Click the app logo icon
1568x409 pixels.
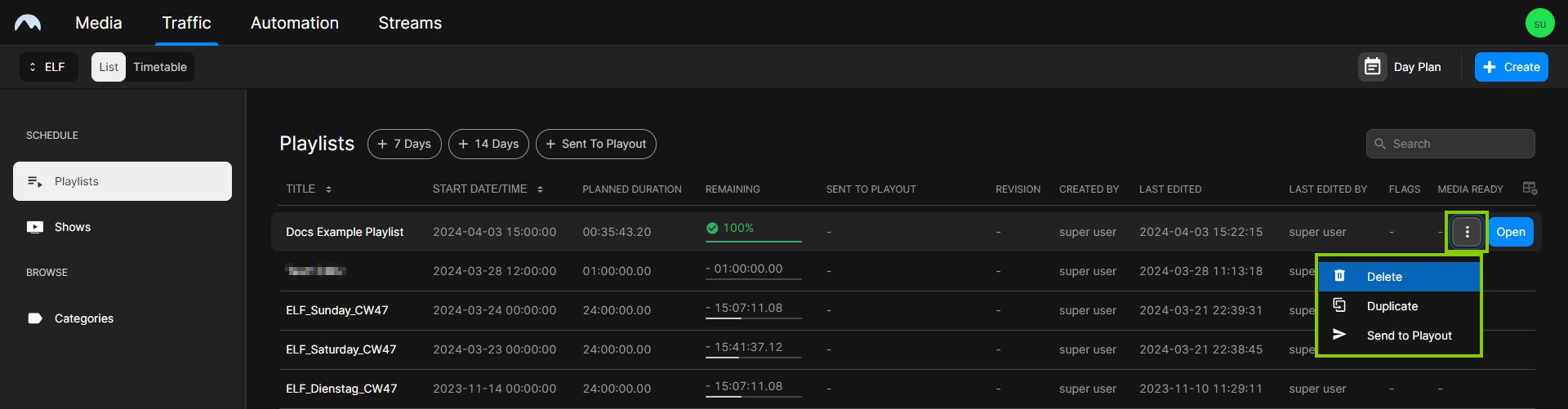28,23
